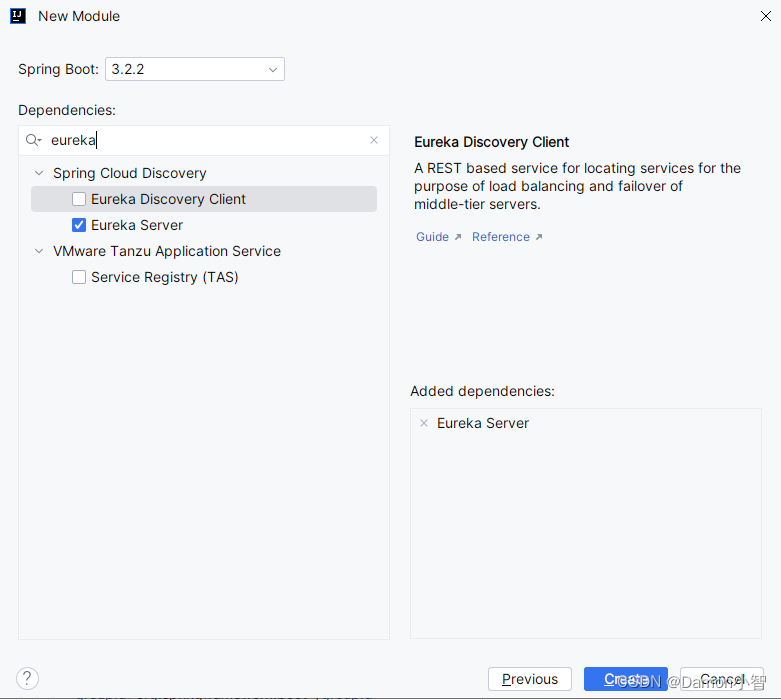Viewport: 781px width, 700px height.
Task: Select the Eureka Server row label
Action: 137,225
